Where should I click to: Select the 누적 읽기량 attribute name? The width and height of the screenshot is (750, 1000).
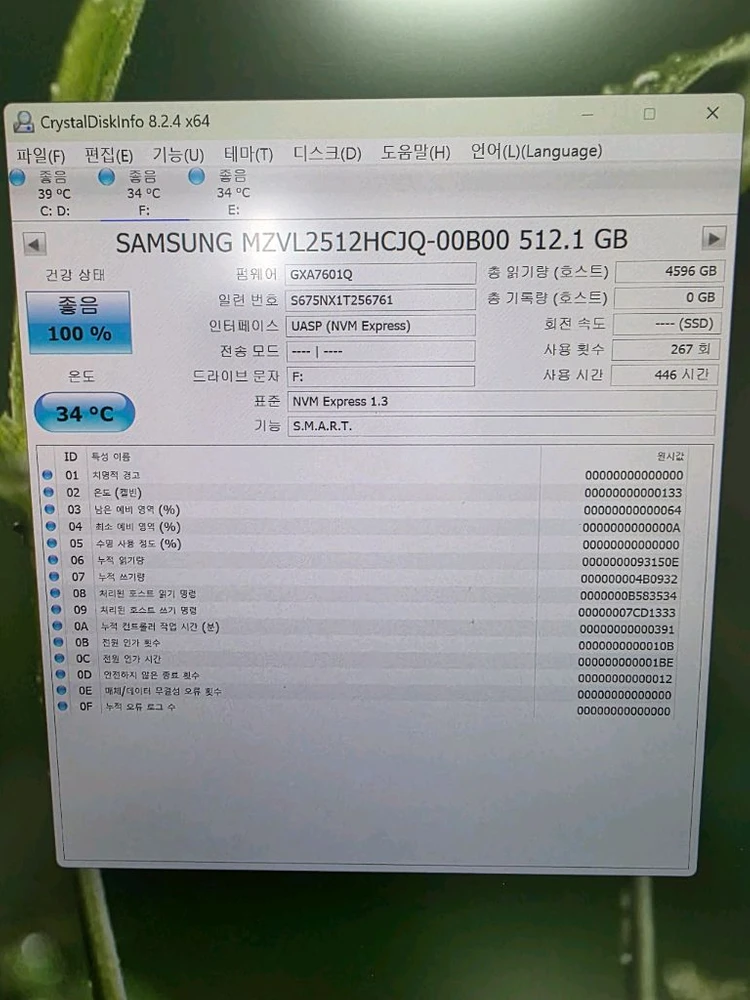121,560
